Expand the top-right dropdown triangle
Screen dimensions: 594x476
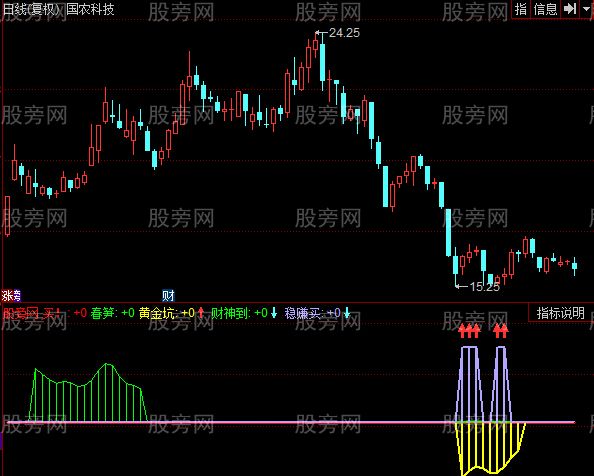586,8
